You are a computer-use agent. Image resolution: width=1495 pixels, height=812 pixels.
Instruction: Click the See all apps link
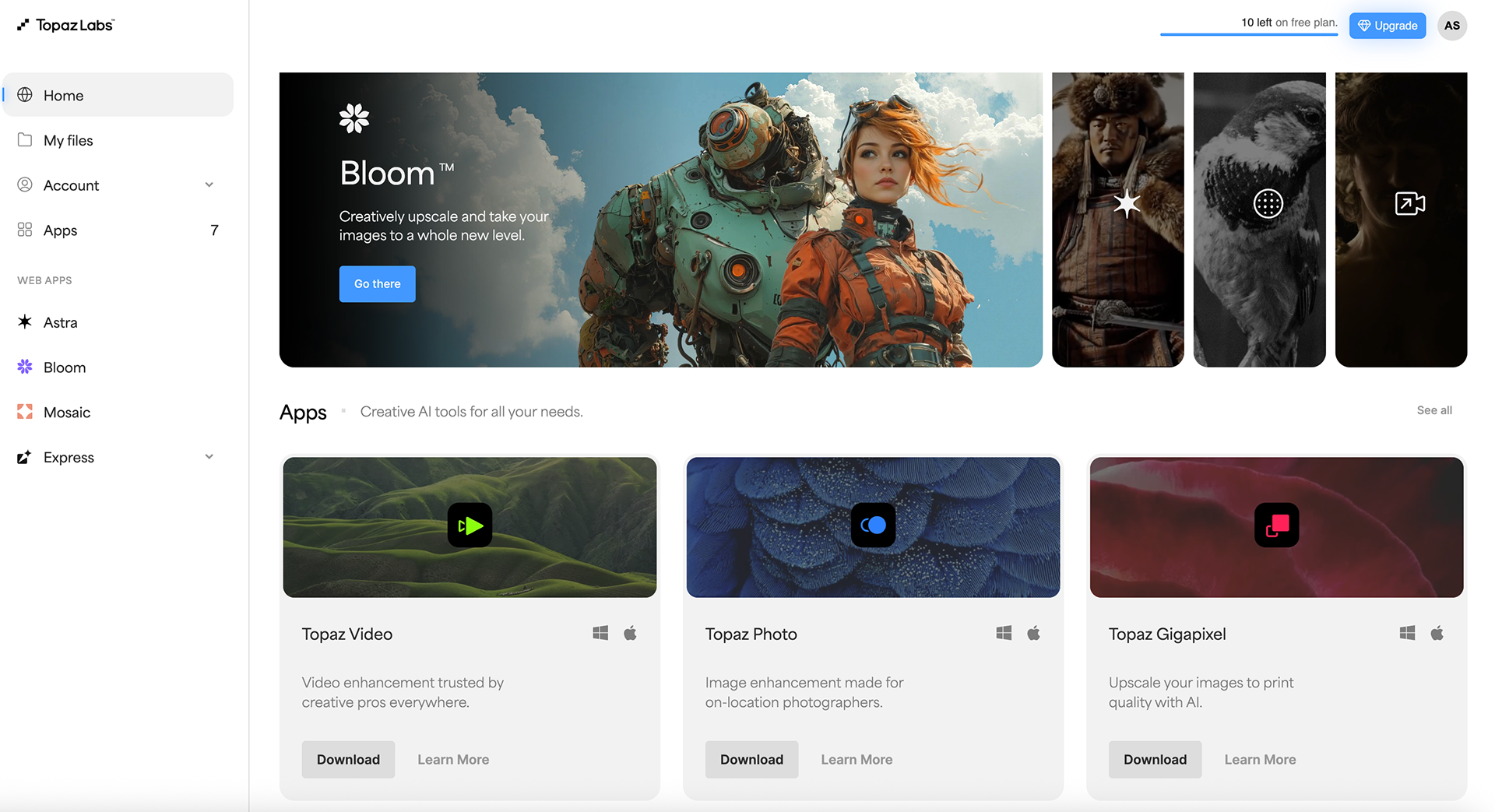coord(1434,410)
